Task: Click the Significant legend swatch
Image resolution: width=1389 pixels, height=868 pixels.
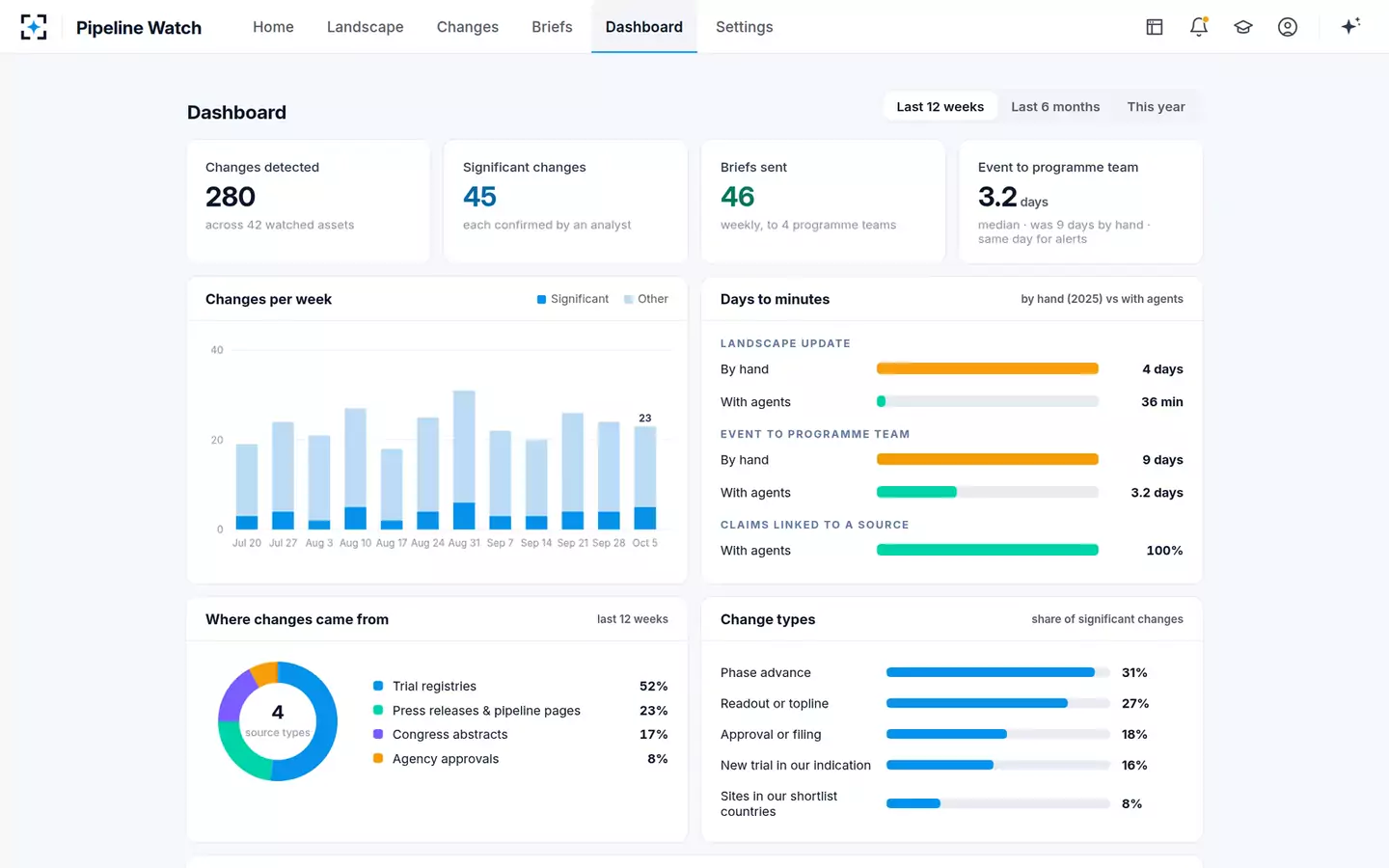Action: click(x=542, y=300)
